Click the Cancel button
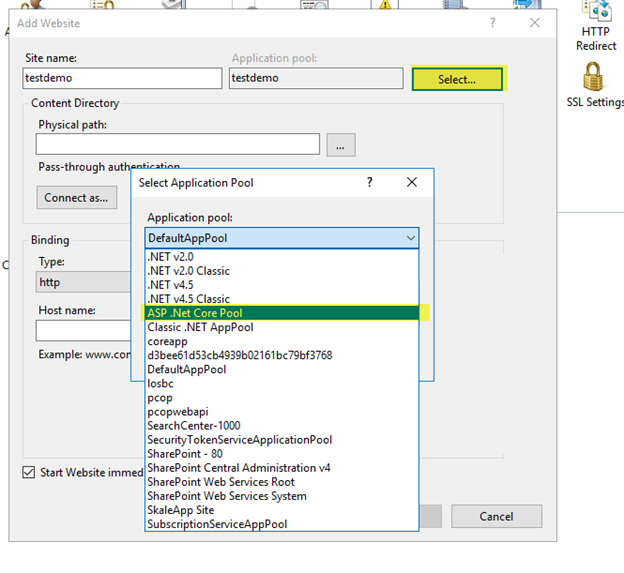The height and width of the screenshot is (573, 624). (x=496, y=516)
